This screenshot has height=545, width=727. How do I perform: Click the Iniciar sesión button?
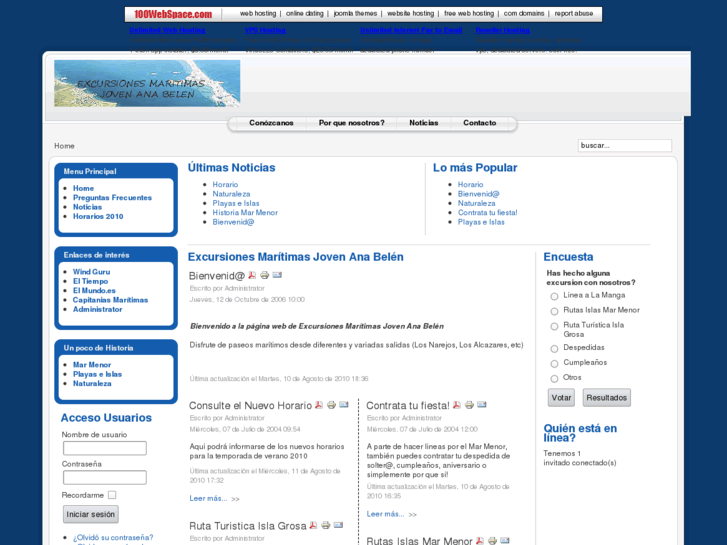tap(90, 514)
